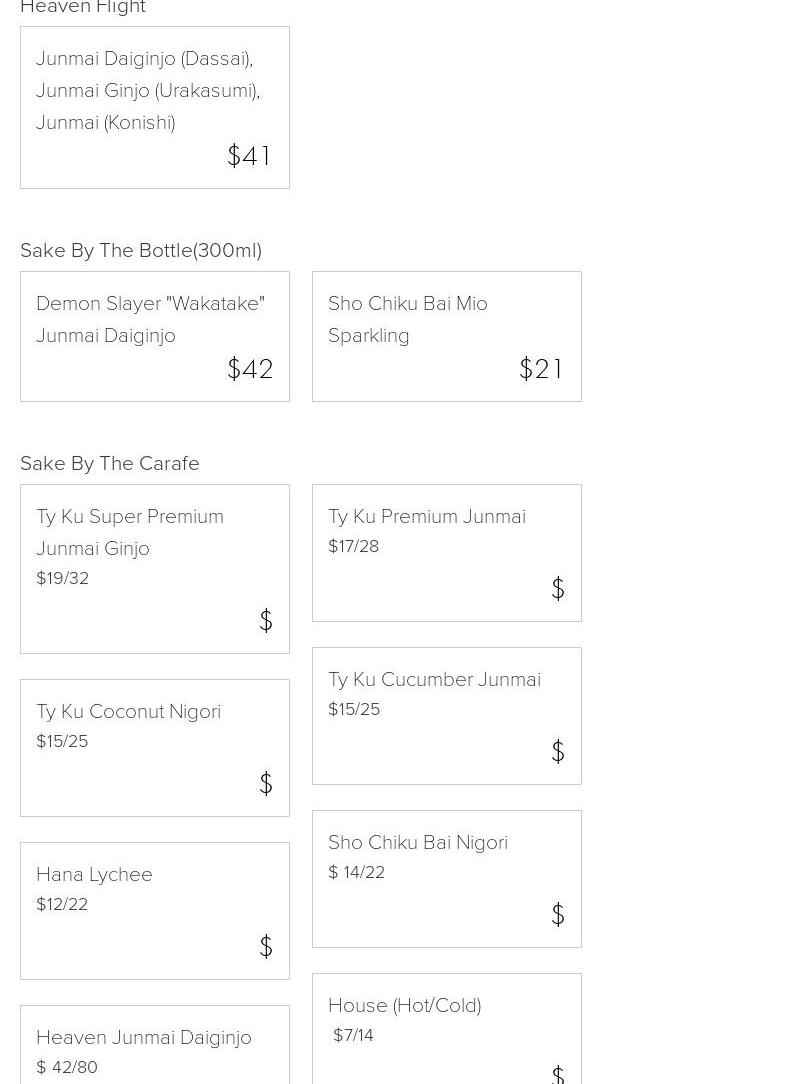The image size is (785, 1084).
Task: Click the $15/25 price under Cucumber Junmai
Action: coord(354,709)
